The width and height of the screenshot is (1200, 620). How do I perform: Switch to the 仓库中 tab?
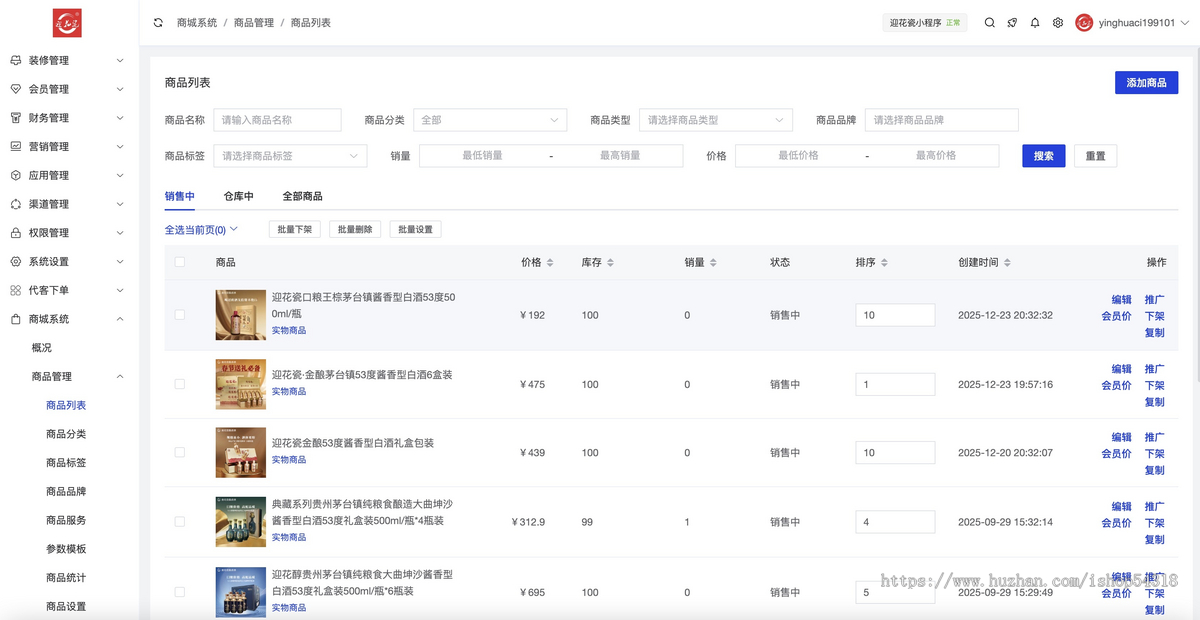[238, 196]
